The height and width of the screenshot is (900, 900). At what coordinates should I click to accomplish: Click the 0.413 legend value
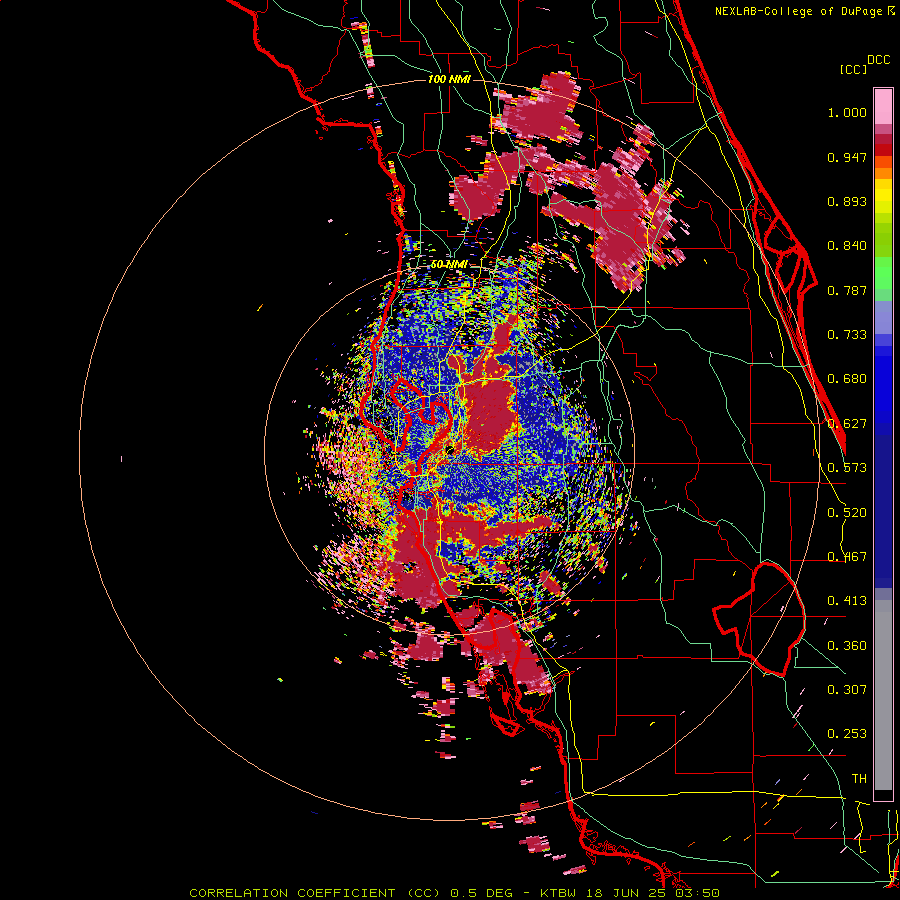click(847, 601)
